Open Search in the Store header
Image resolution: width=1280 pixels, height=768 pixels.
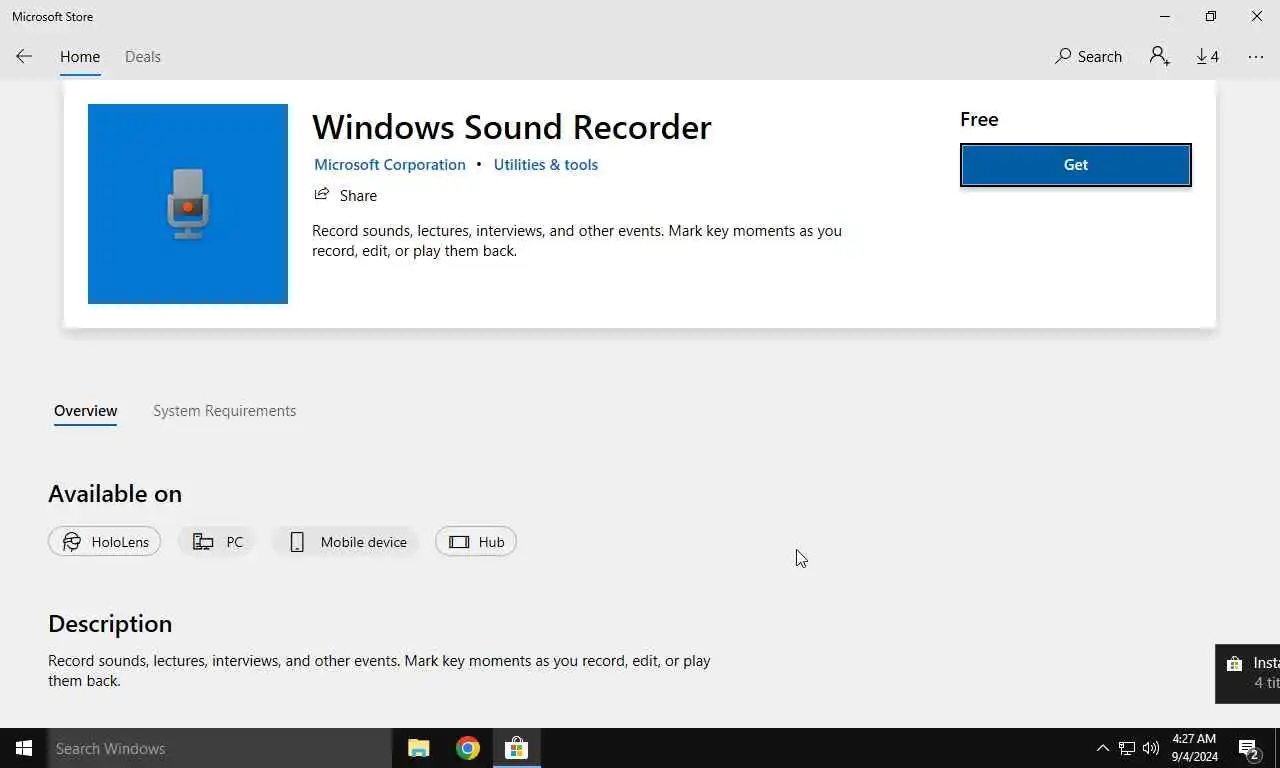[x=1088, y=56]
